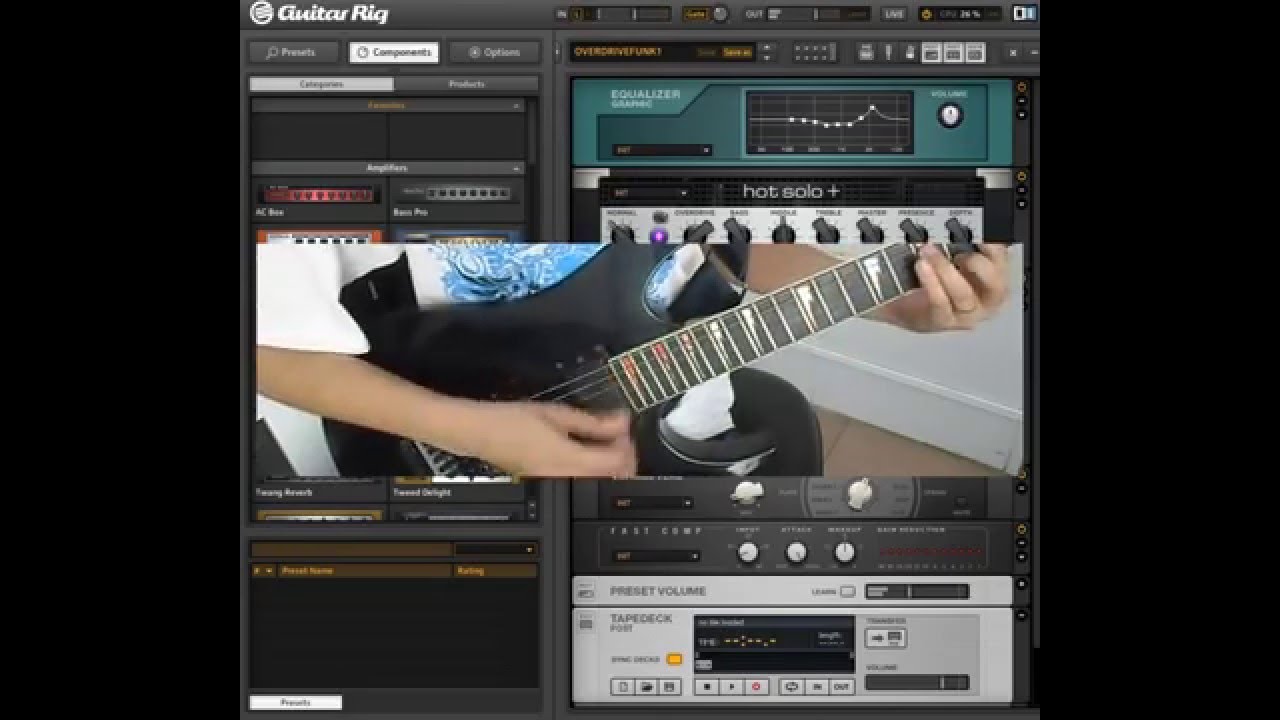Play the Tapedeck
The width and height of the screenshot is (1280, 720).
(x=731, y=687)
